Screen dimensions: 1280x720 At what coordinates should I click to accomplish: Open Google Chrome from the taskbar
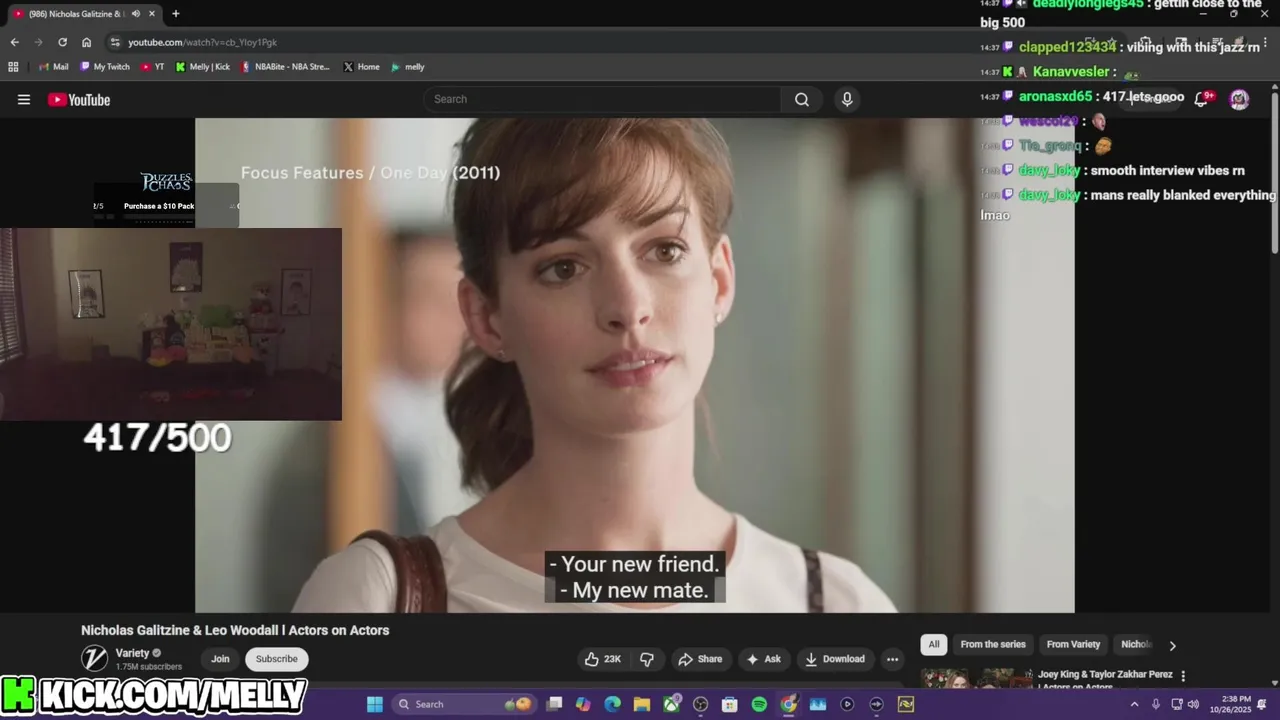(788, 704)
